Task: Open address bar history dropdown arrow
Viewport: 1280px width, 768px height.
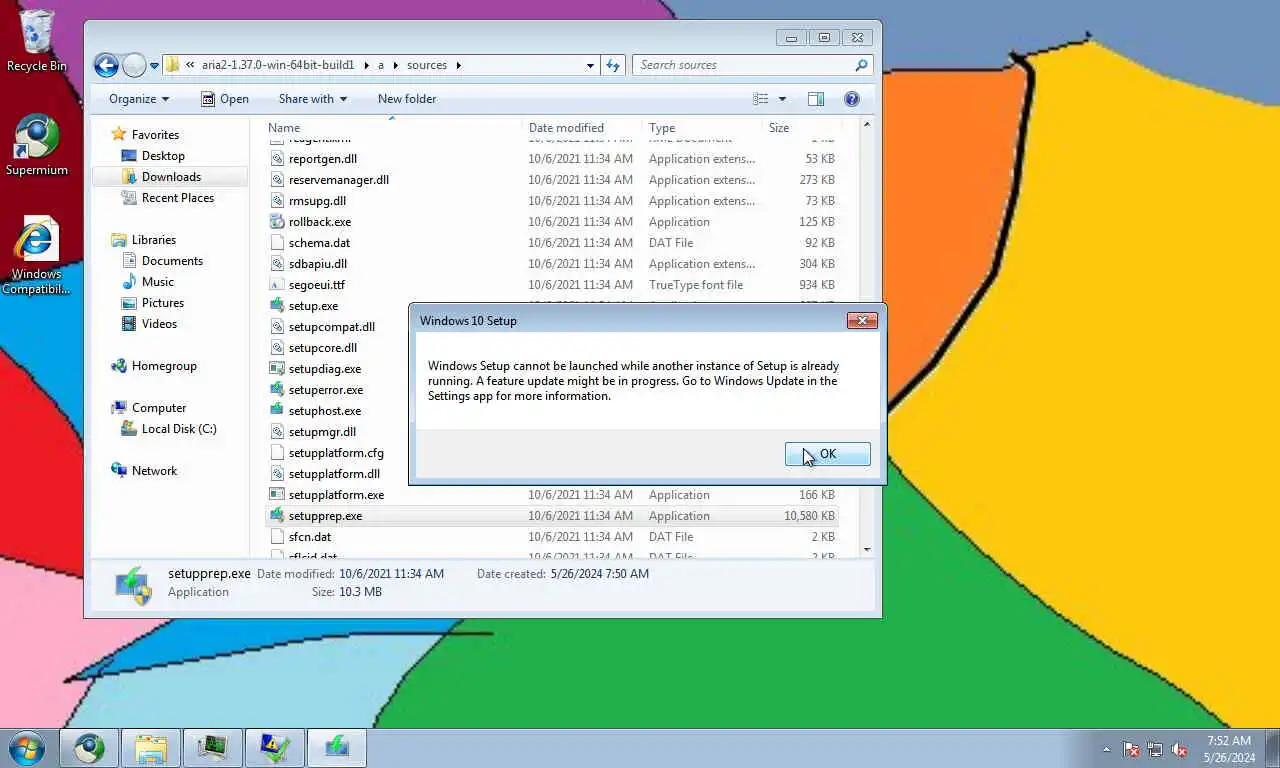Action: tap(590, 65)
